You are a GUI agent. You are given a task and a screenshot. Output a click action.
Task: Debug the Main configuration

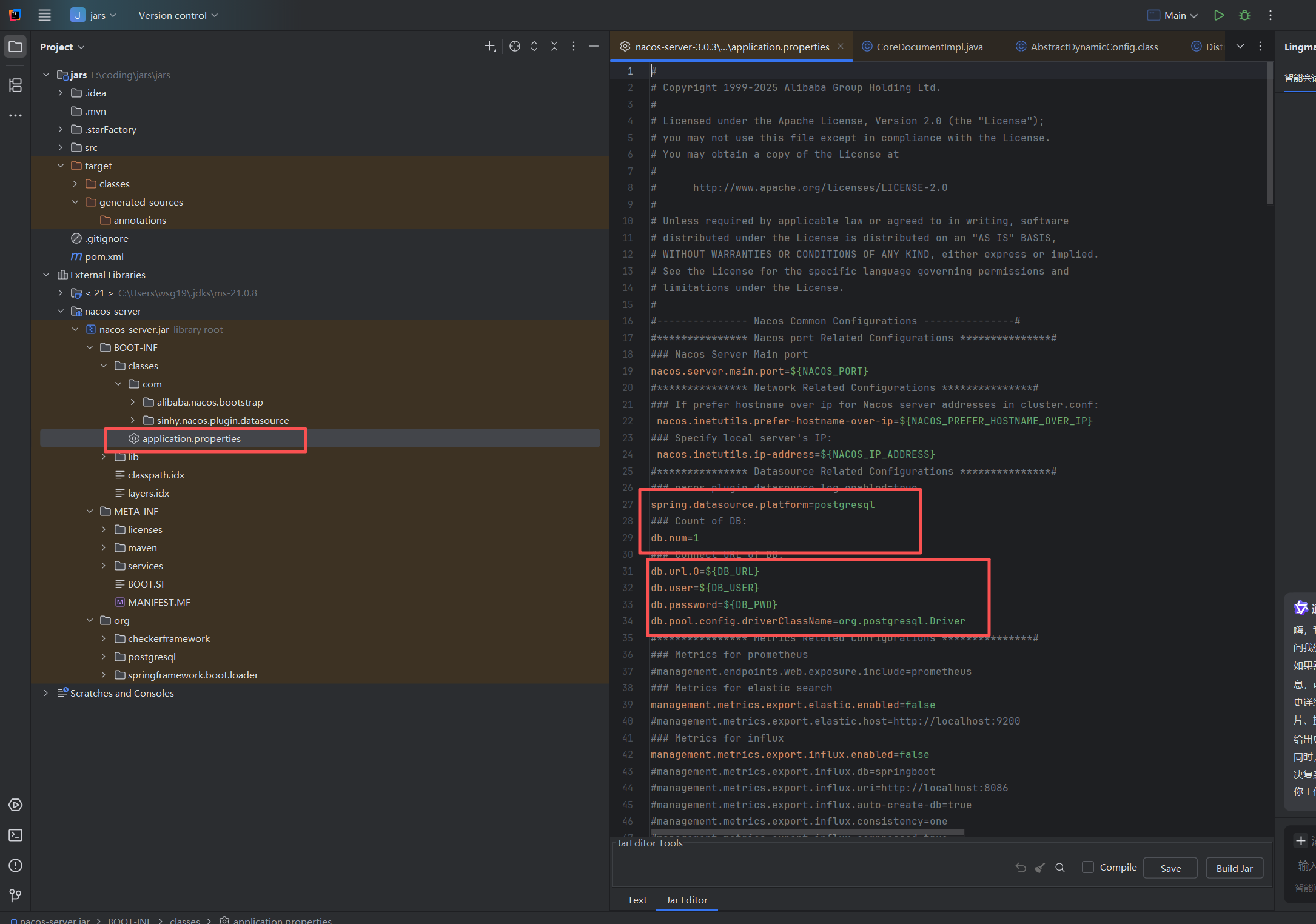click(x=1244, y=15)
